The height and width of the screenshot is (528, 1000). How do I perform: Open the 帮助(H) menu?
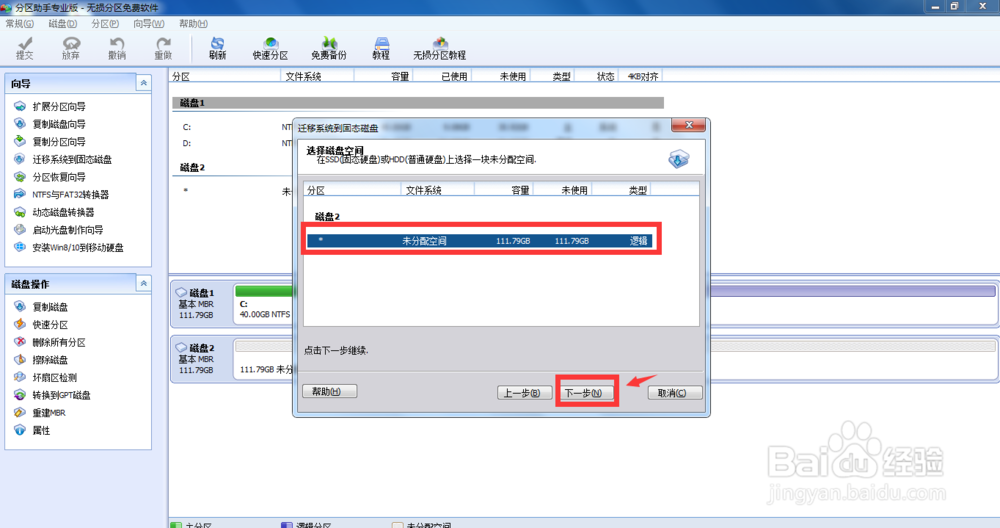coord(193,24)
